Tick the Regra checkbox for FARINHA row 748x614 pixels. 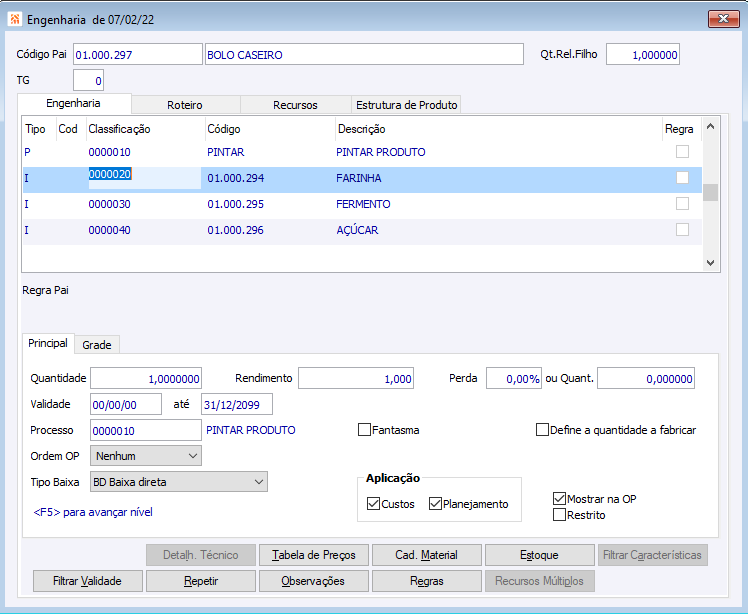pyautogui.click(x=682, y=178)
